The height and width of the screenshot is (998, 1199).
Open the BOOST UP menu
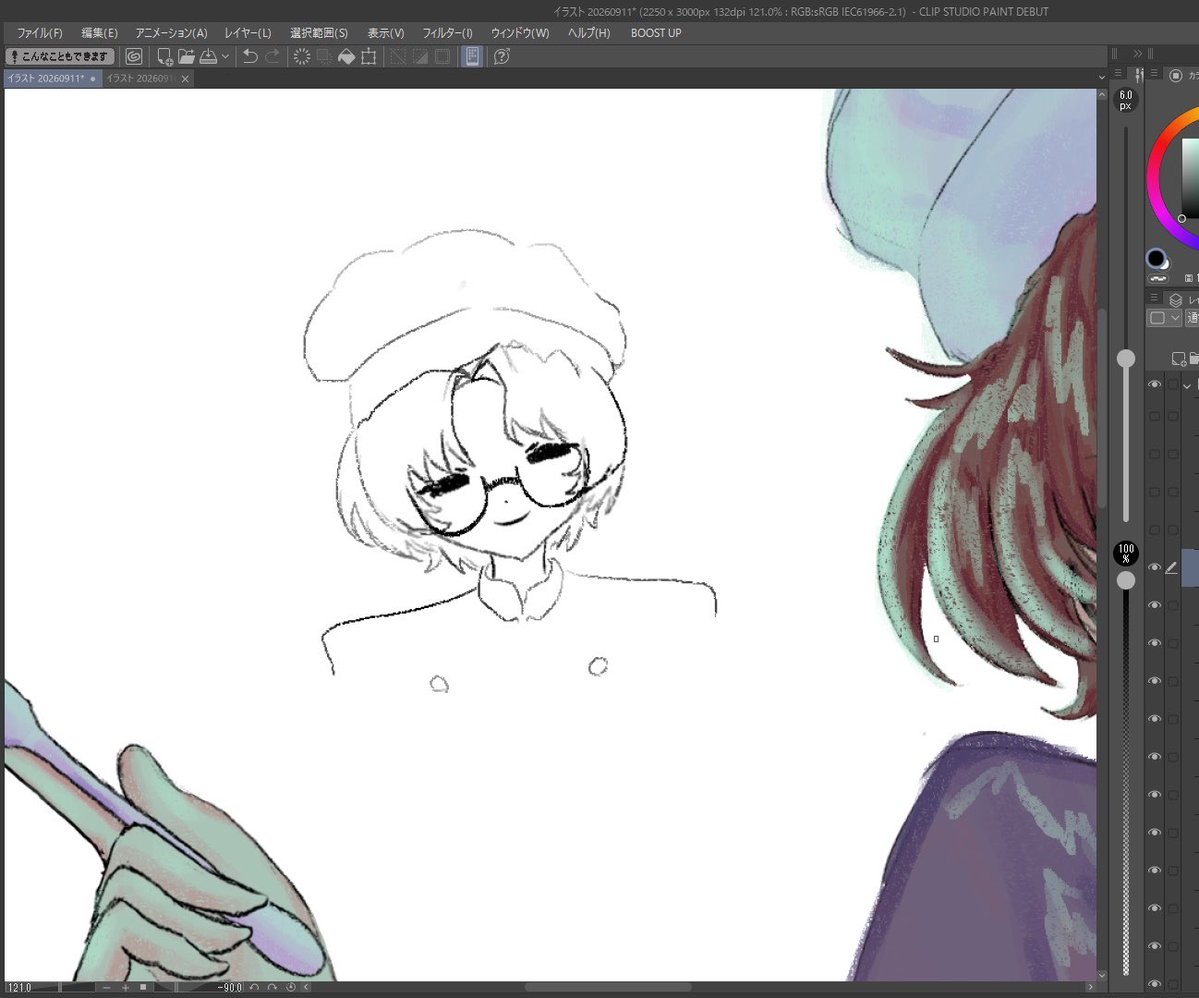[x=656, y=33]
